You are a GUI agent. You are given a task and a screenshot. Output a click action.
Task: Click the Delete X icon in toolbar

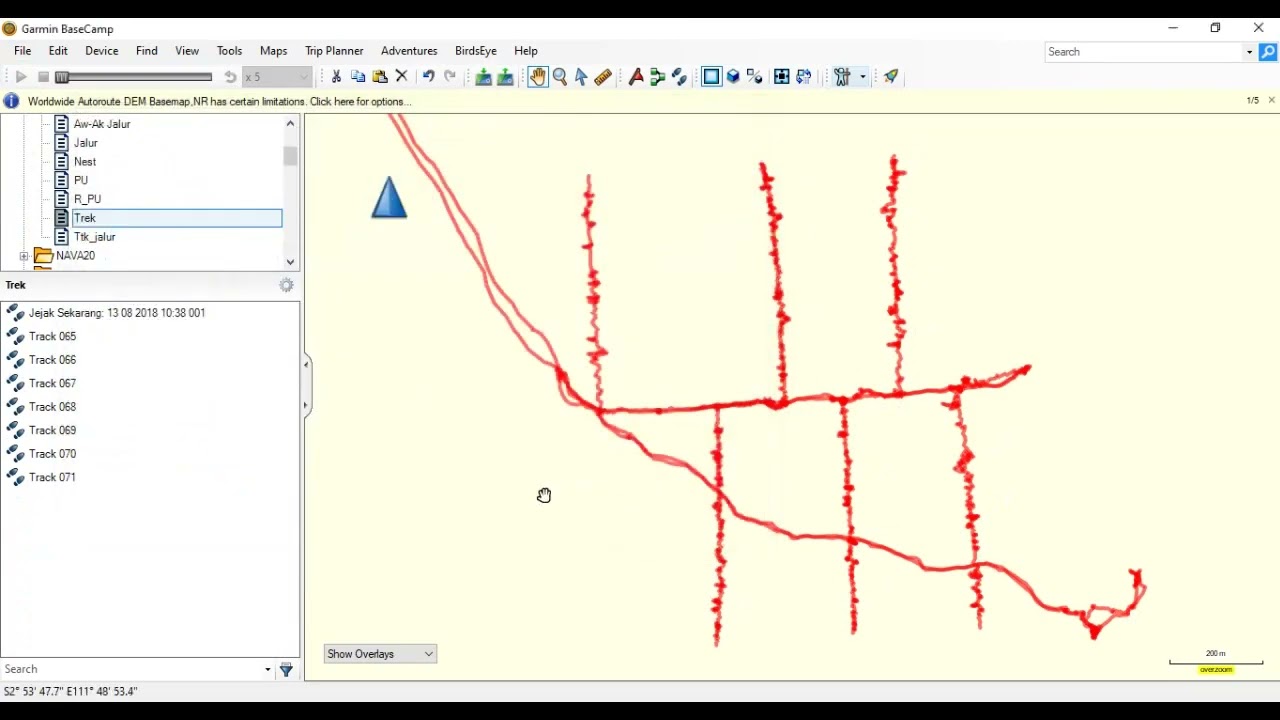point(402,77)
